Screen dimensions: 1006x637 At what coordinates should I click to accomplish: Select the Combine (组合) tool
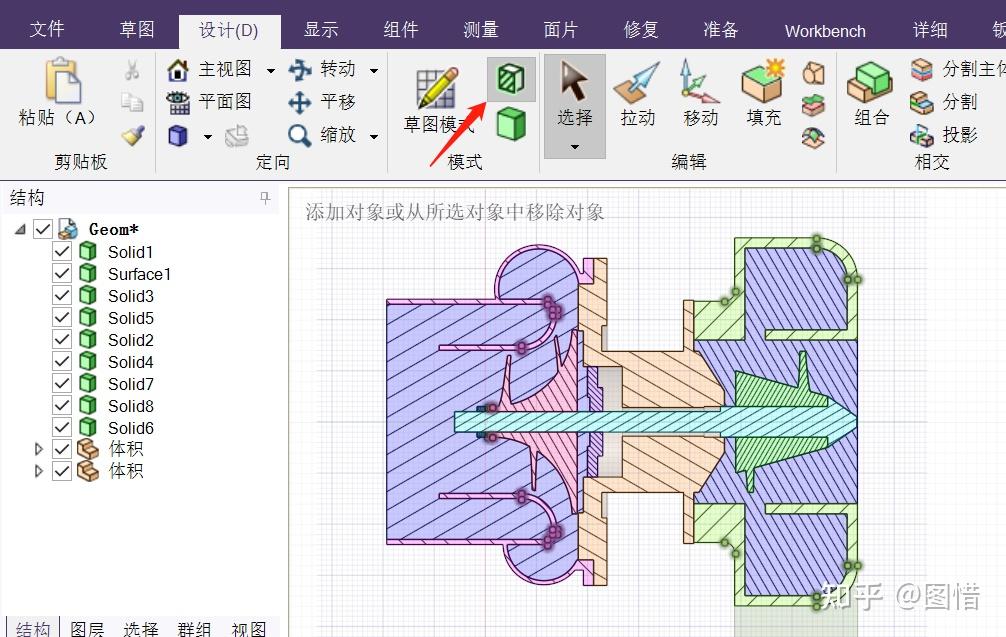(869, 97)
